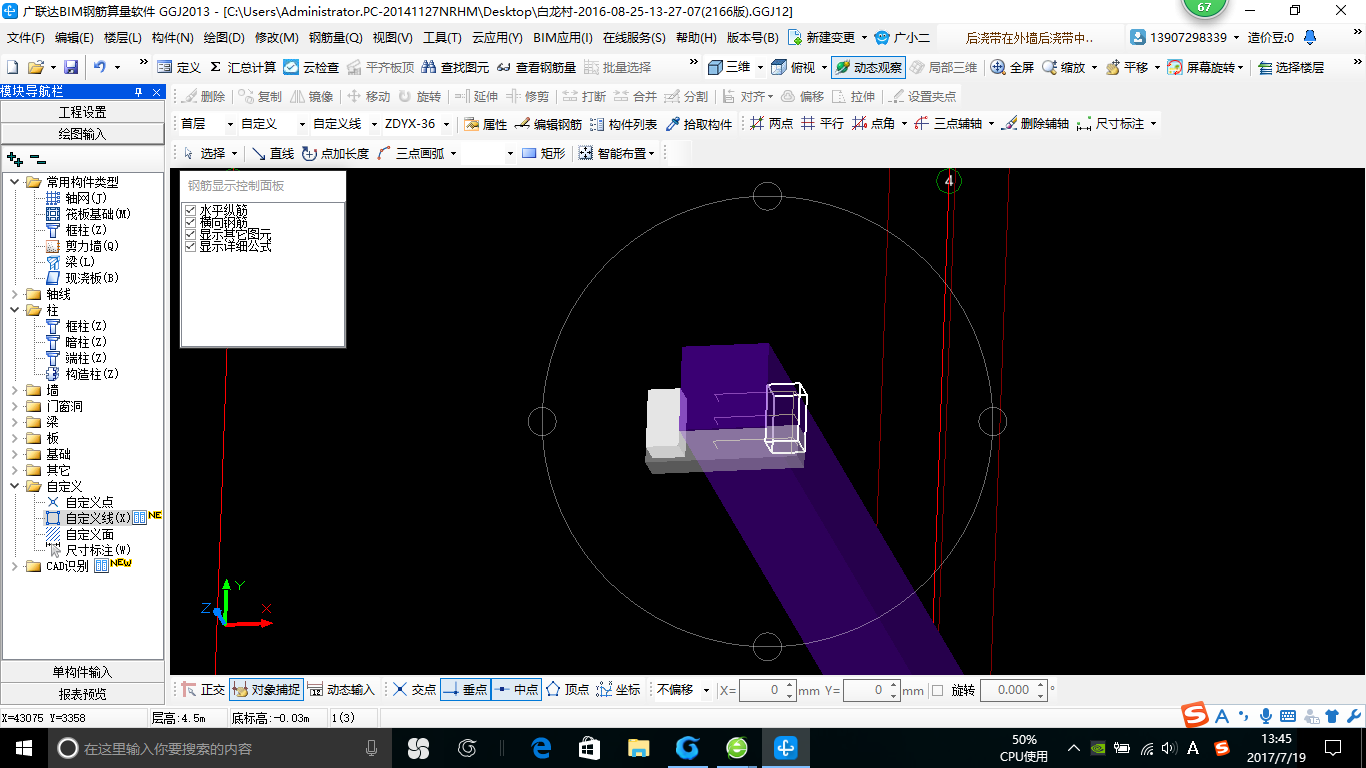Toggle 显示详细公式 checkbox
The image size is (1366, 768).
tap(191, 246)
